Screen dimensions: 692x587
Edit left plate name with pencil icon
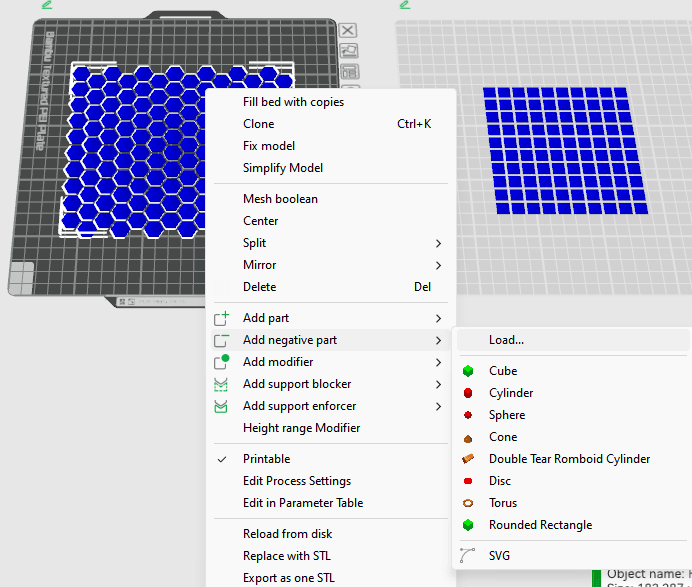[x=47, y=5]
